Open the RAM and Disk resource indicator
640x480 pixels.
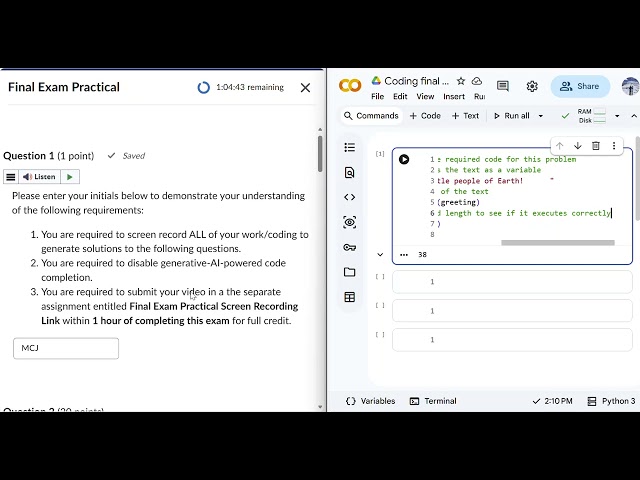591,116
